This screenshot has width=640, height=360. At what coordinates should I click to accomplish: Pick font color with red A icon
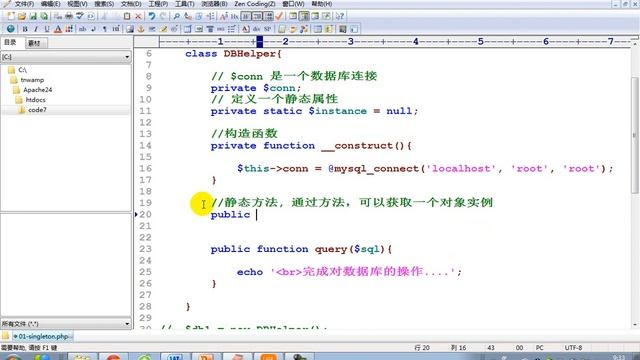tap(58, 29)
